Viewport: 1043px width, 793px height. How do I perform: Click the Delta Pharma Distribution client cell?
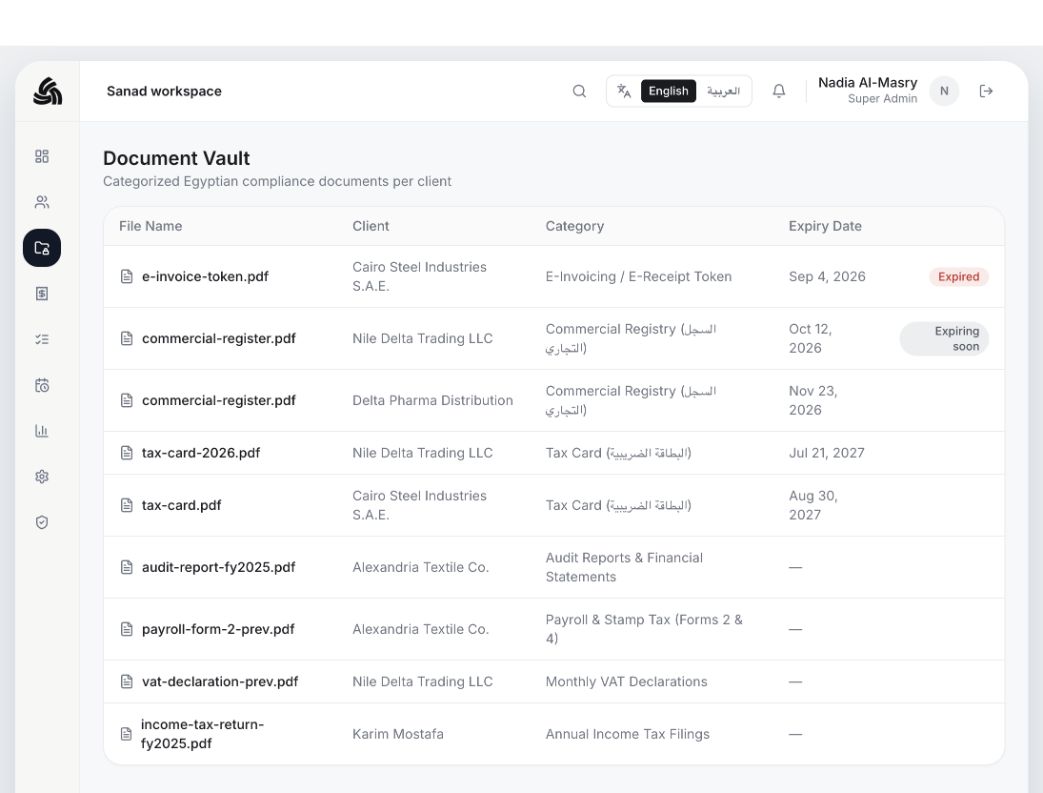[432, 400]
